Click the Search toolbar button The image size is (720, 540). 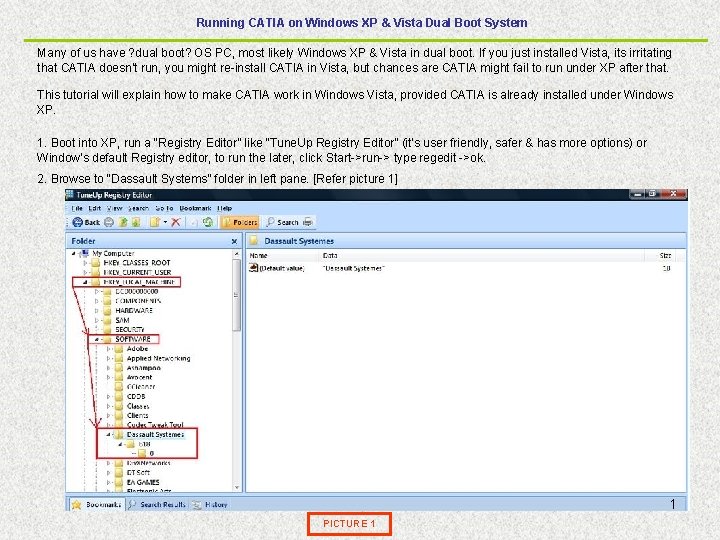pyautogui.click(x=282, y=222)
